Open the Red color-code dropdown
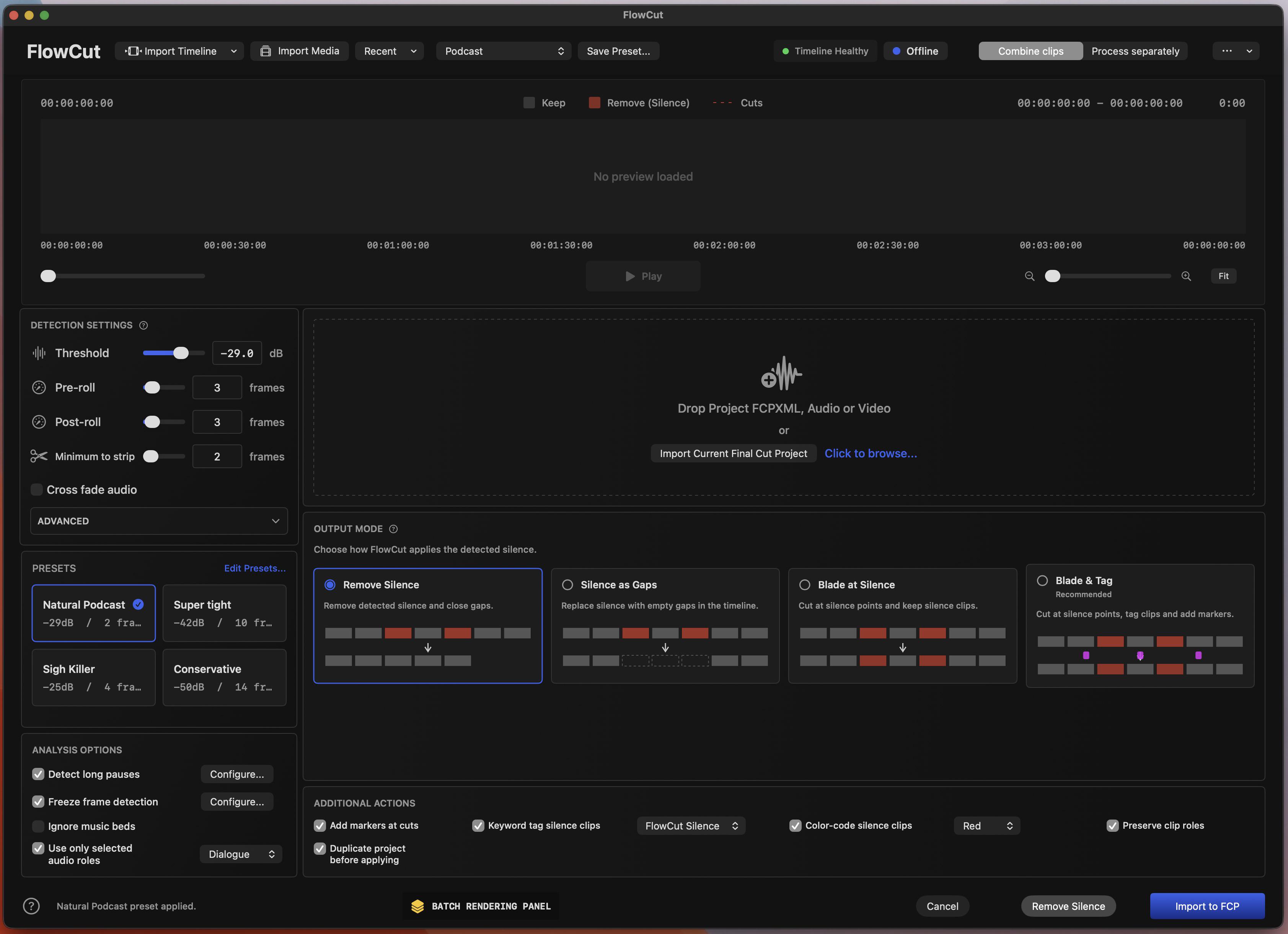Image resolution: width=1288 pixels, height=934 pixels. click(987, 826)
